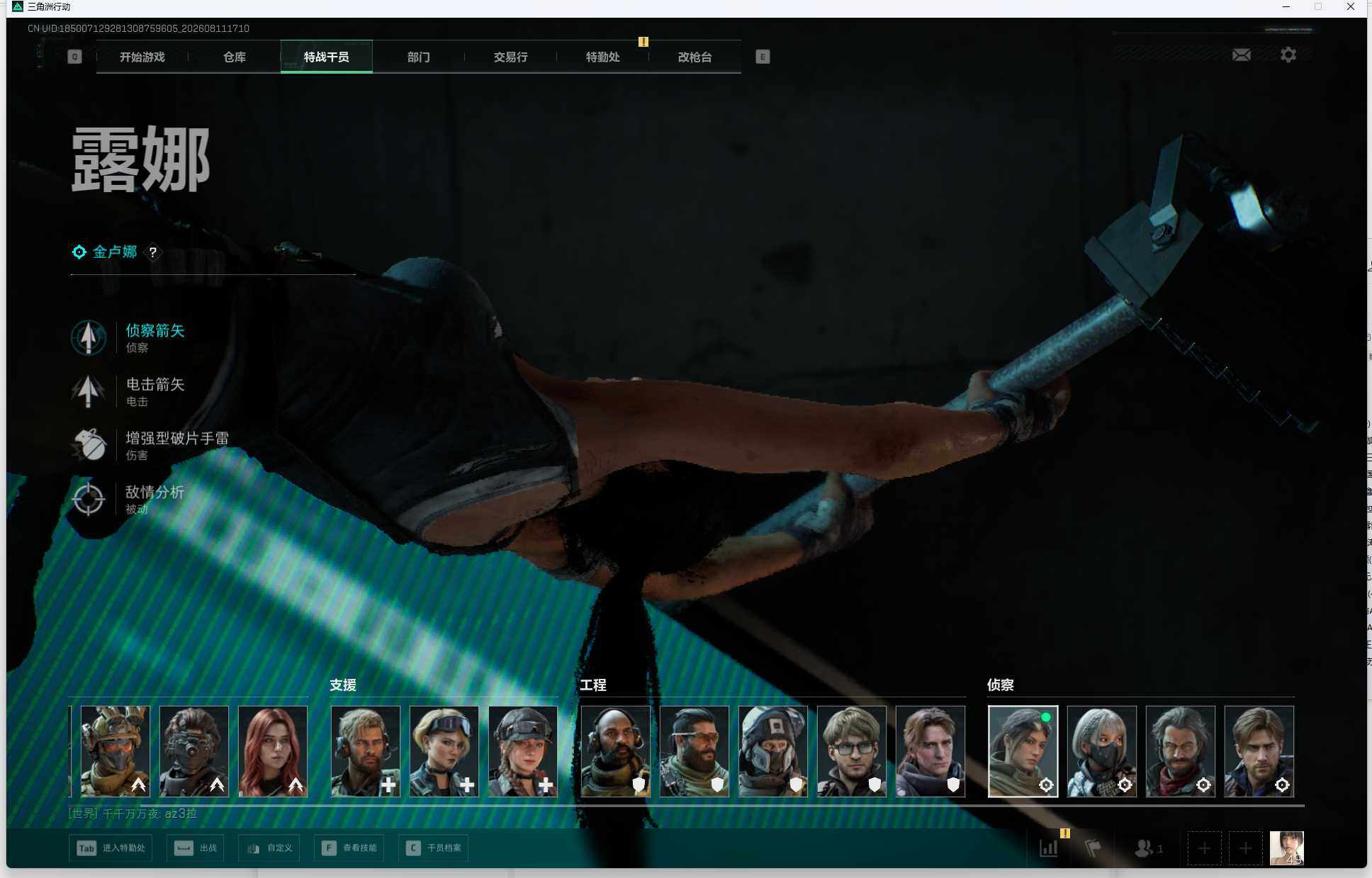Viewport: 1372px width, 878px height.
Task: Select the white-helmet masked engineer portrait
Action: [773, 751]
